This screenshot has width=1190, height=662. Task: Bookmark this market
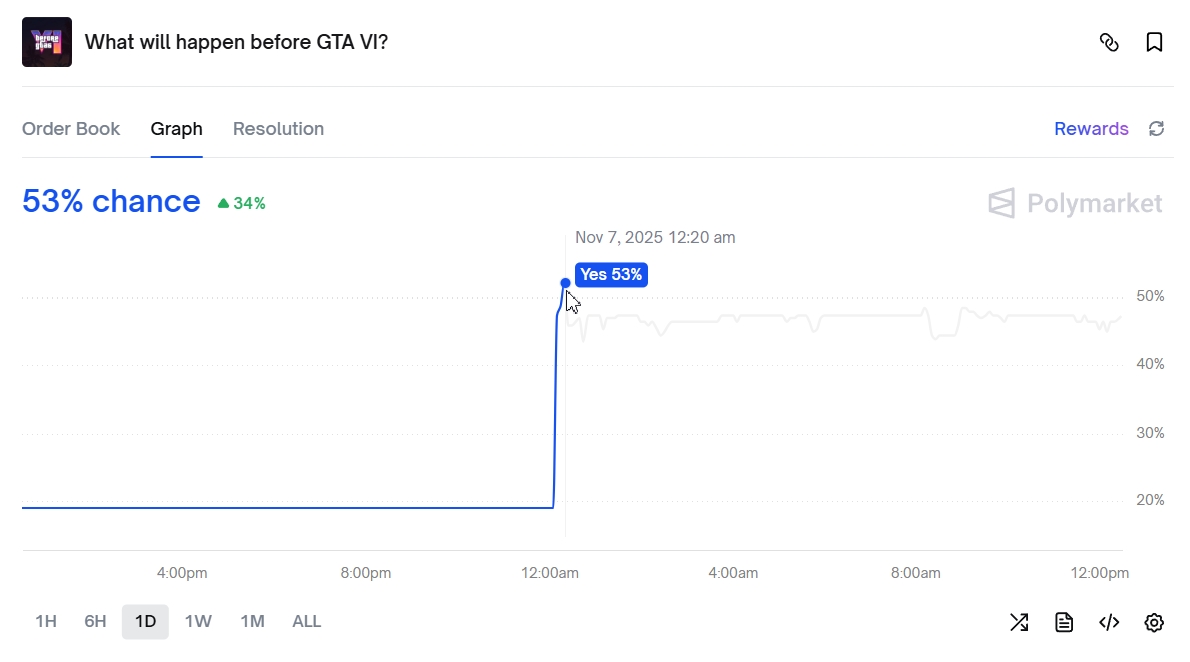point(1154,42)
